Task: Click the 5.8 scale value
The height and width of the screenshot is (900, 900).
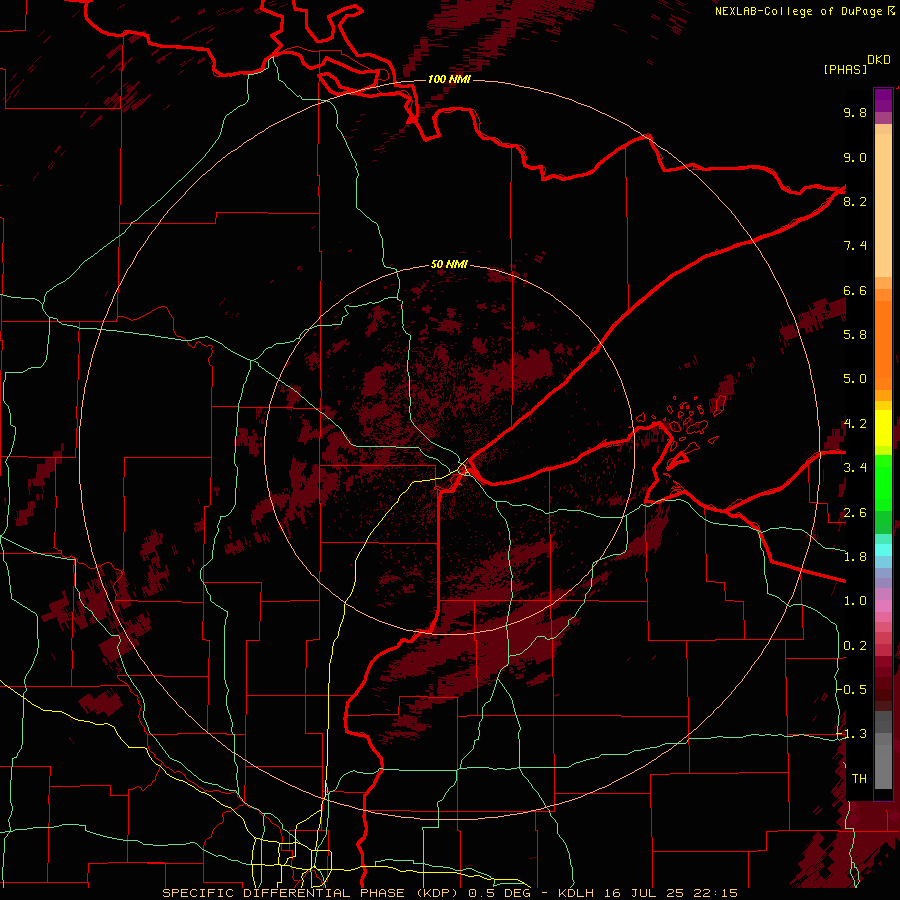Action: pyautogui.click(x=855, y=334)
